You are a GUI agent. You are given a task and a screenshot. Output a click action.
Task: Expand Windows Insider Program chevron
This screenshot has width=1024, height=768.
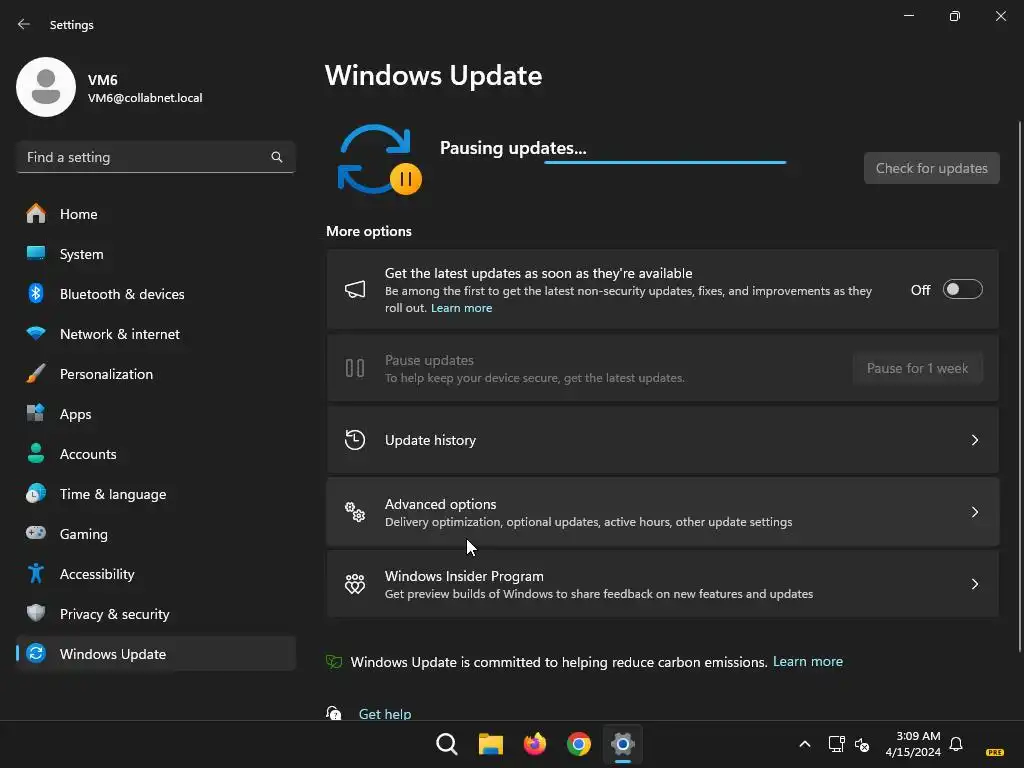974,584
